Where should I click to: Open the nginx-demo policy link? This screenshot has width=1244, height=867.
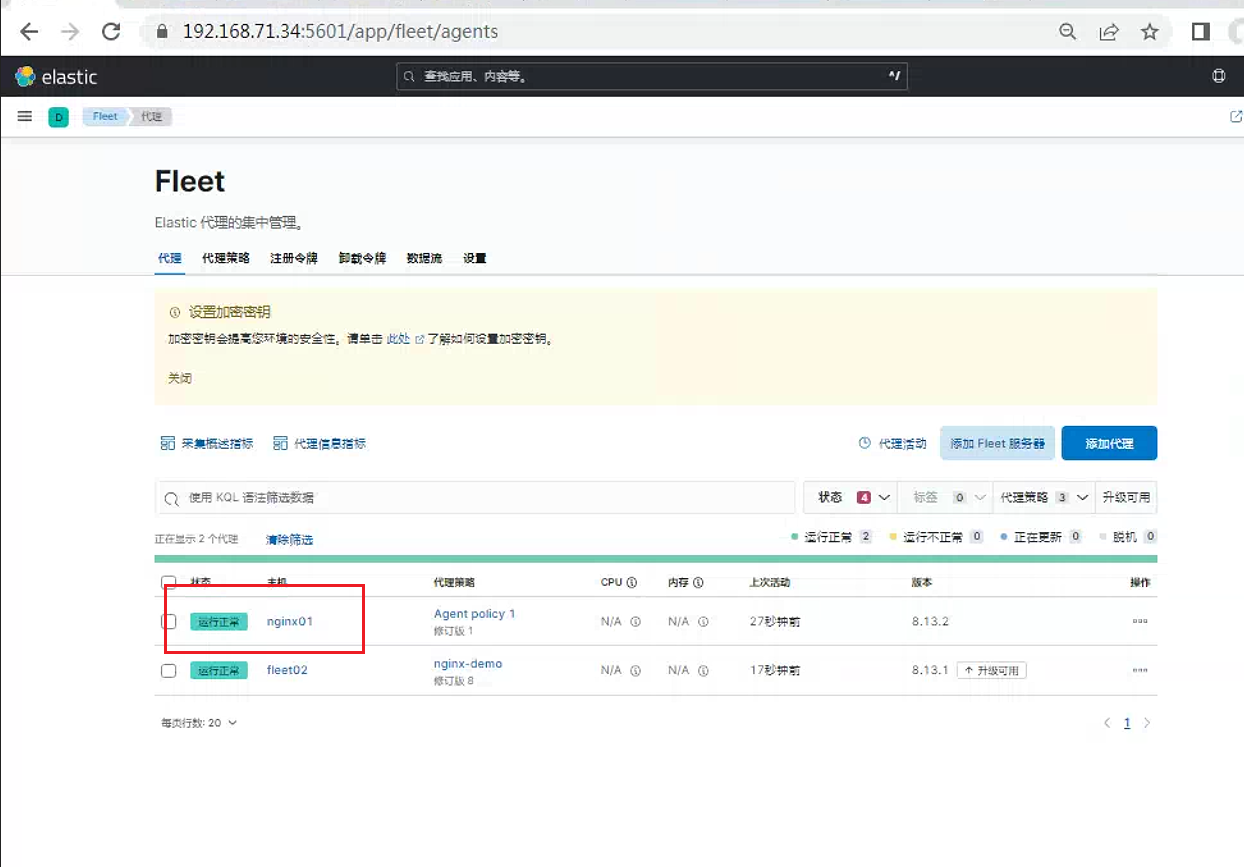468,663
